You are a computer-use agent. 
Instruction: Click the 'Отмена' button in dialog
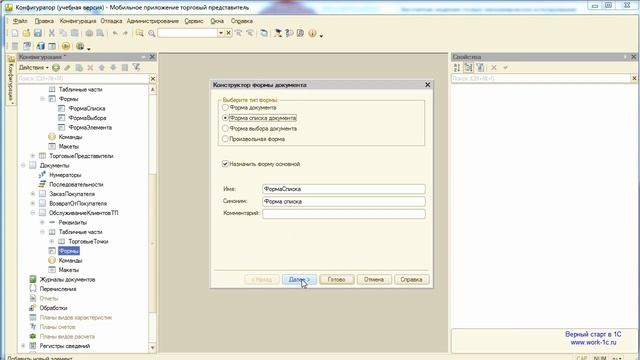374,280
